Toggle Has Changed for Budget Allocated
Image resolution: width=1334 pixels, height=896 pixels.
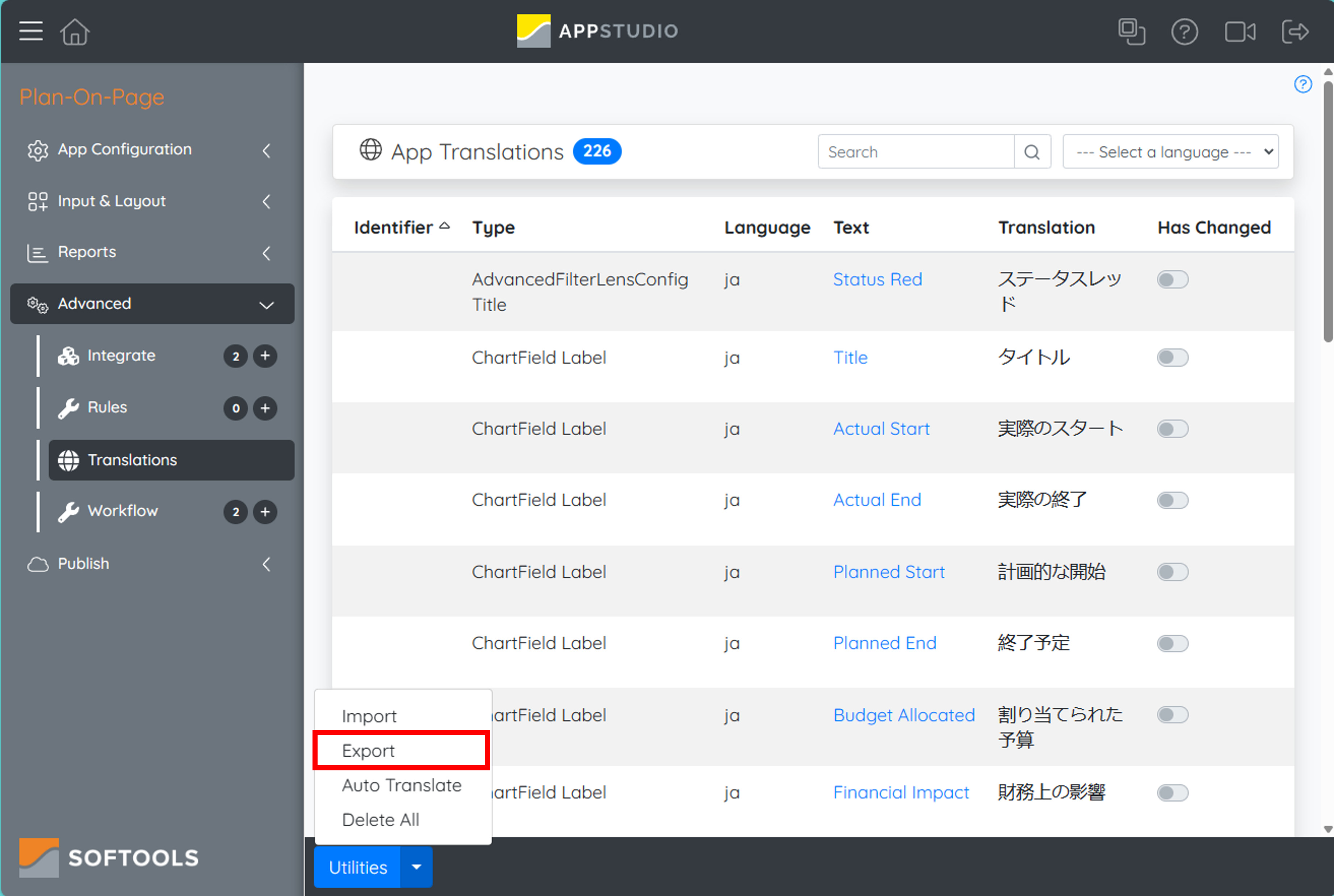(1172, 715)
